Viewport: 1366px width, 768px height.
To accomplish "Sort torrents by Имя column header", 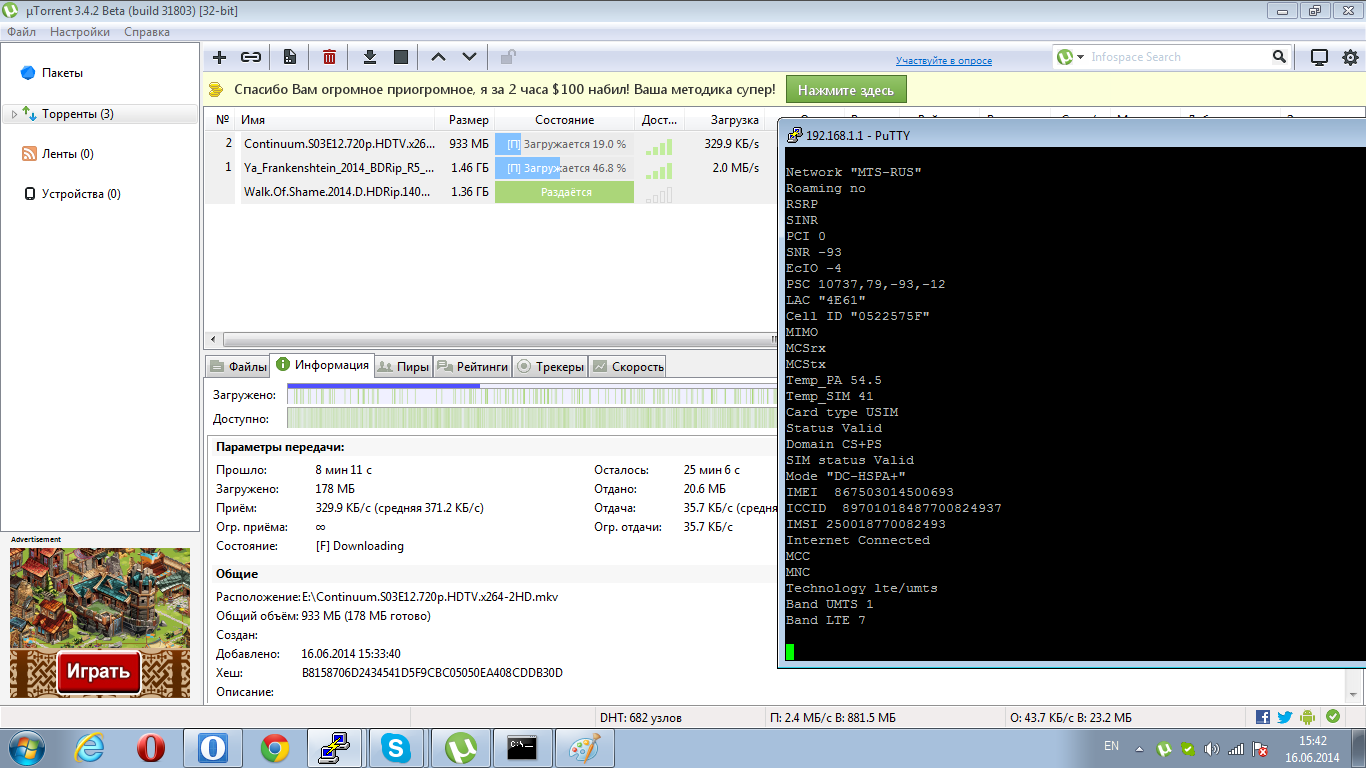I will pyautogui.click(x=337, y=120).
